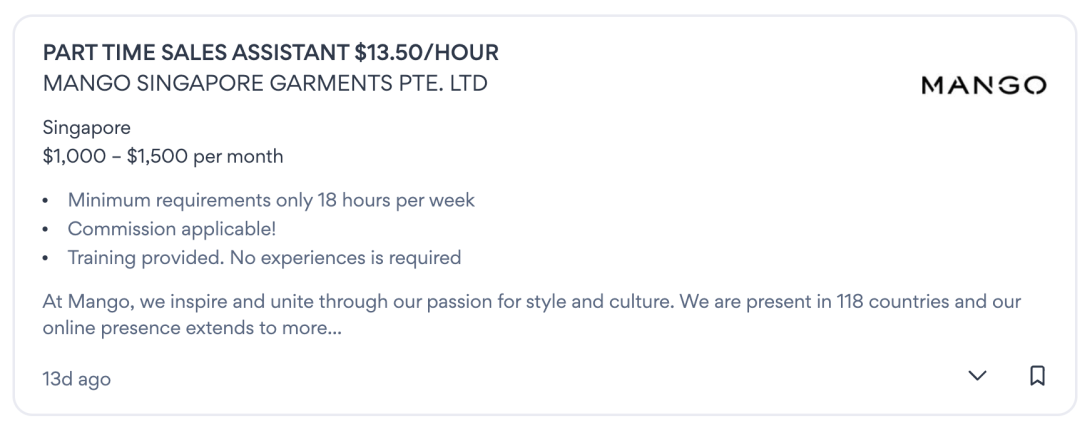Select the "Commission applicable!" bullet point
The height and width of the screenshot is (428, 1080).
tap(164, 229)
